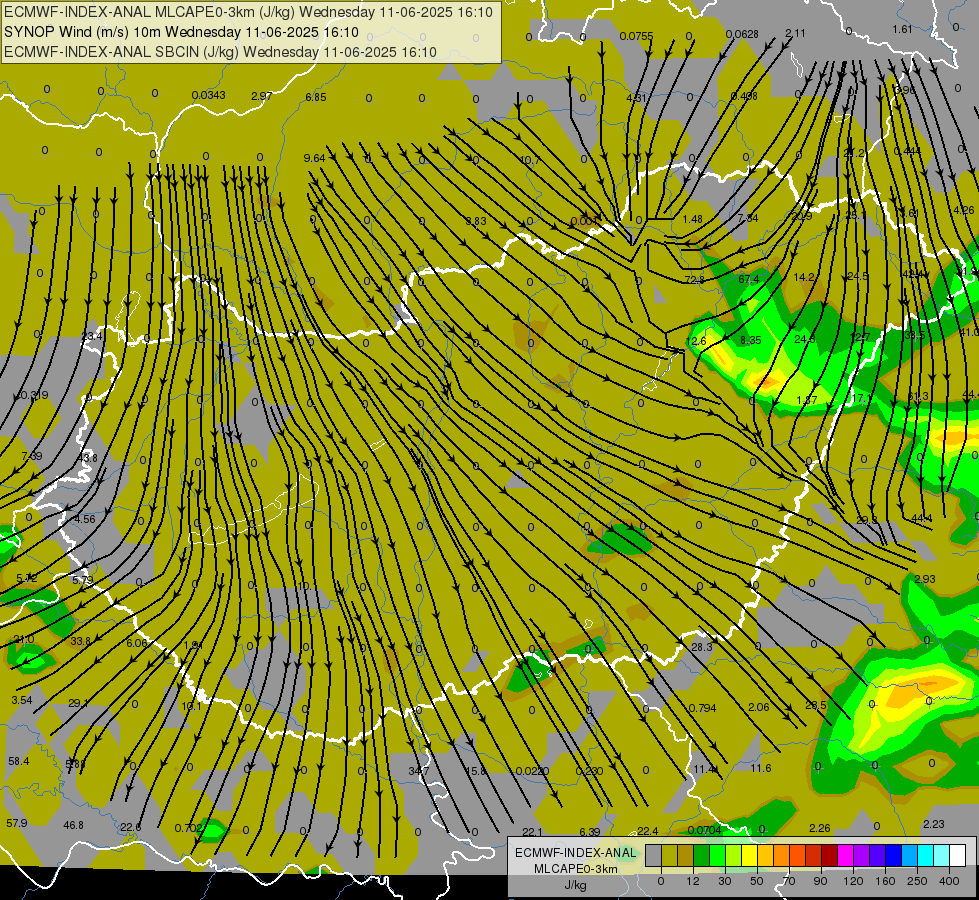Click the legend scale value '160'
Image resolution: width=979 pixels, height=900 pixels.
coord(885,881)
